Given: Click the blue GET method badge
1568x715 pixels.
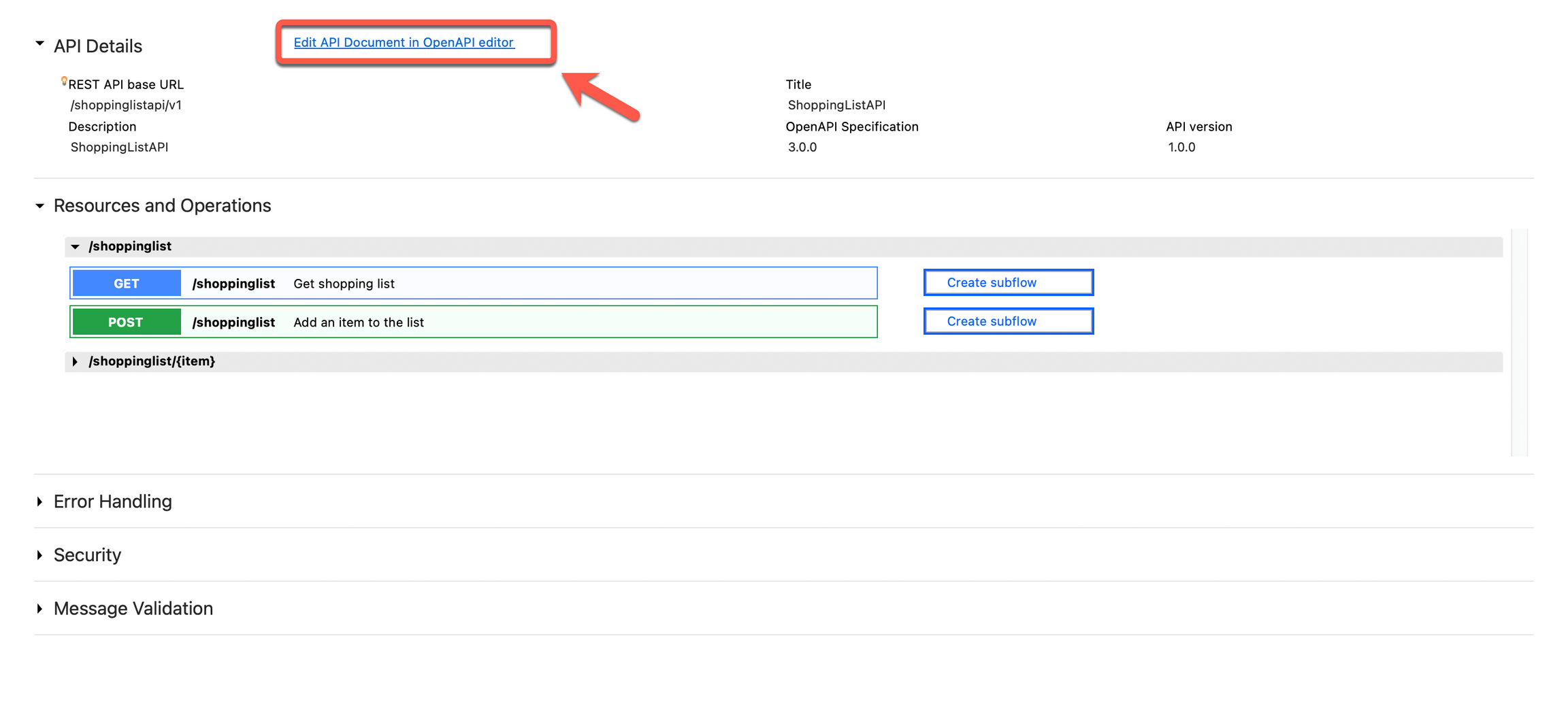Looking at the screenshot, I should pos(127,283).
